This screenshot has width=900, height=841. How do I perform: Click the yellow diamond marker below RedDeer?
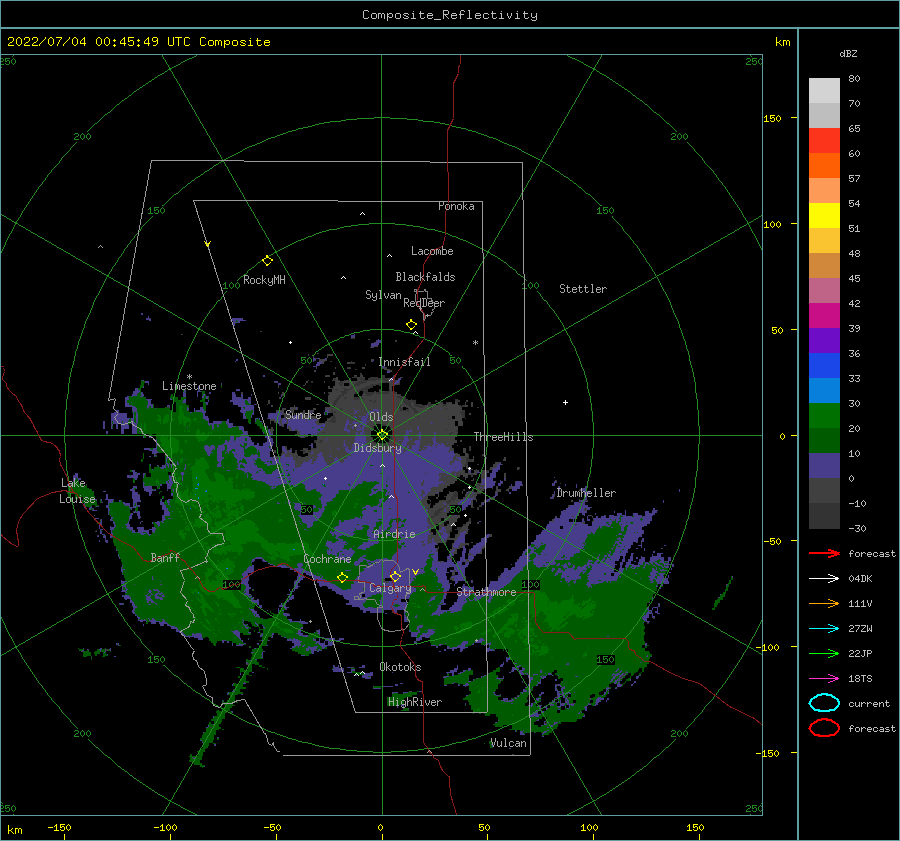pos(412,325)
